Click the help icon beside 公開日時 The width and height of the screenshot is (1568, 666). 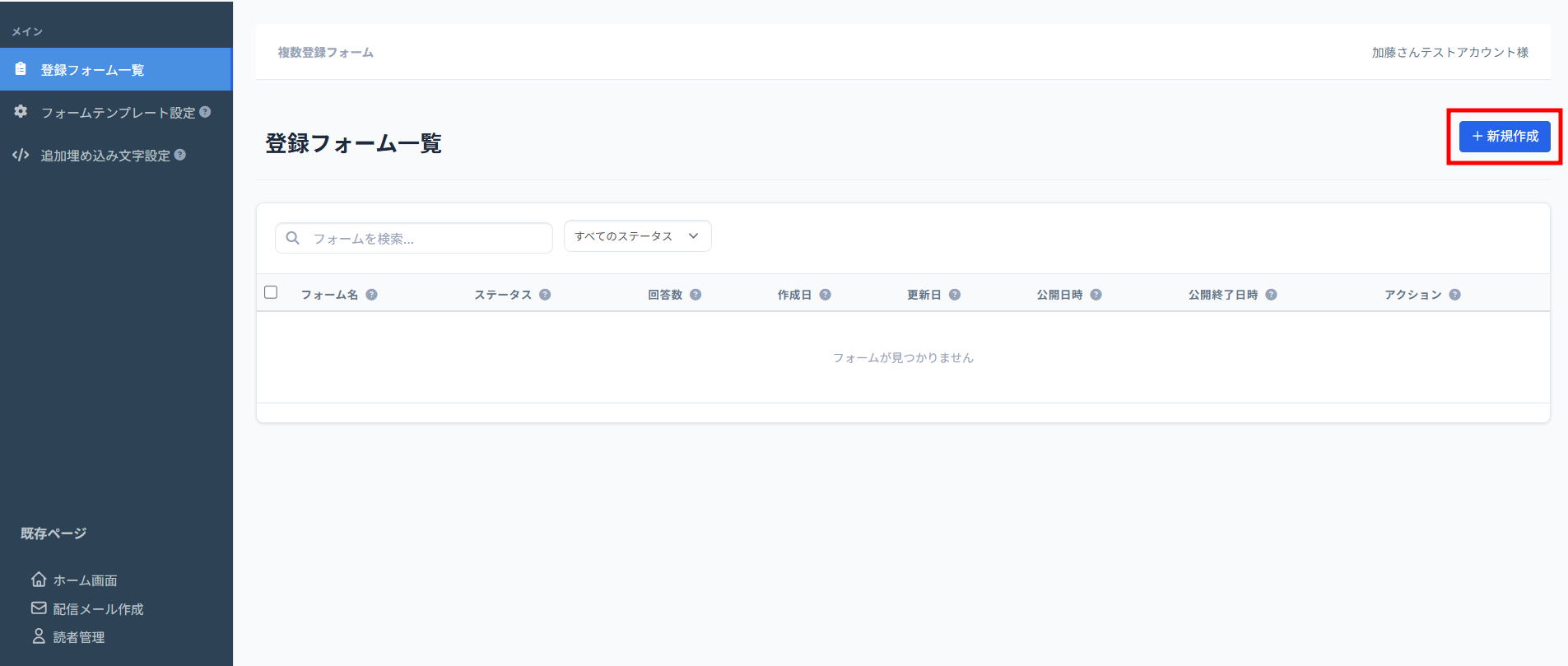tap(1096, 295)
